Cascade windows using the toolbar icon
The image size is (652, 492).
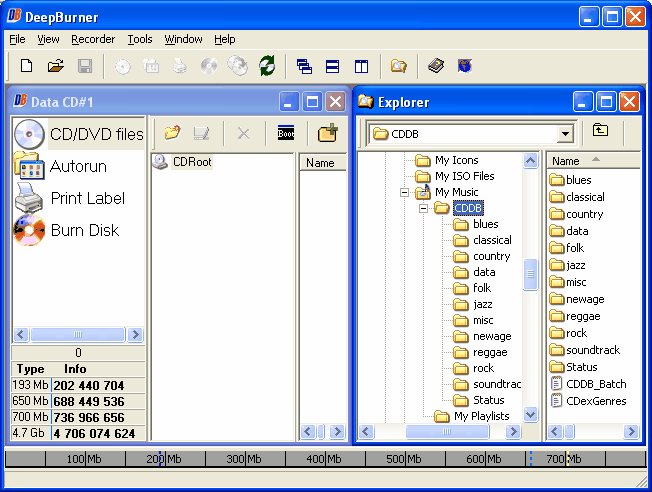point(304,66)
